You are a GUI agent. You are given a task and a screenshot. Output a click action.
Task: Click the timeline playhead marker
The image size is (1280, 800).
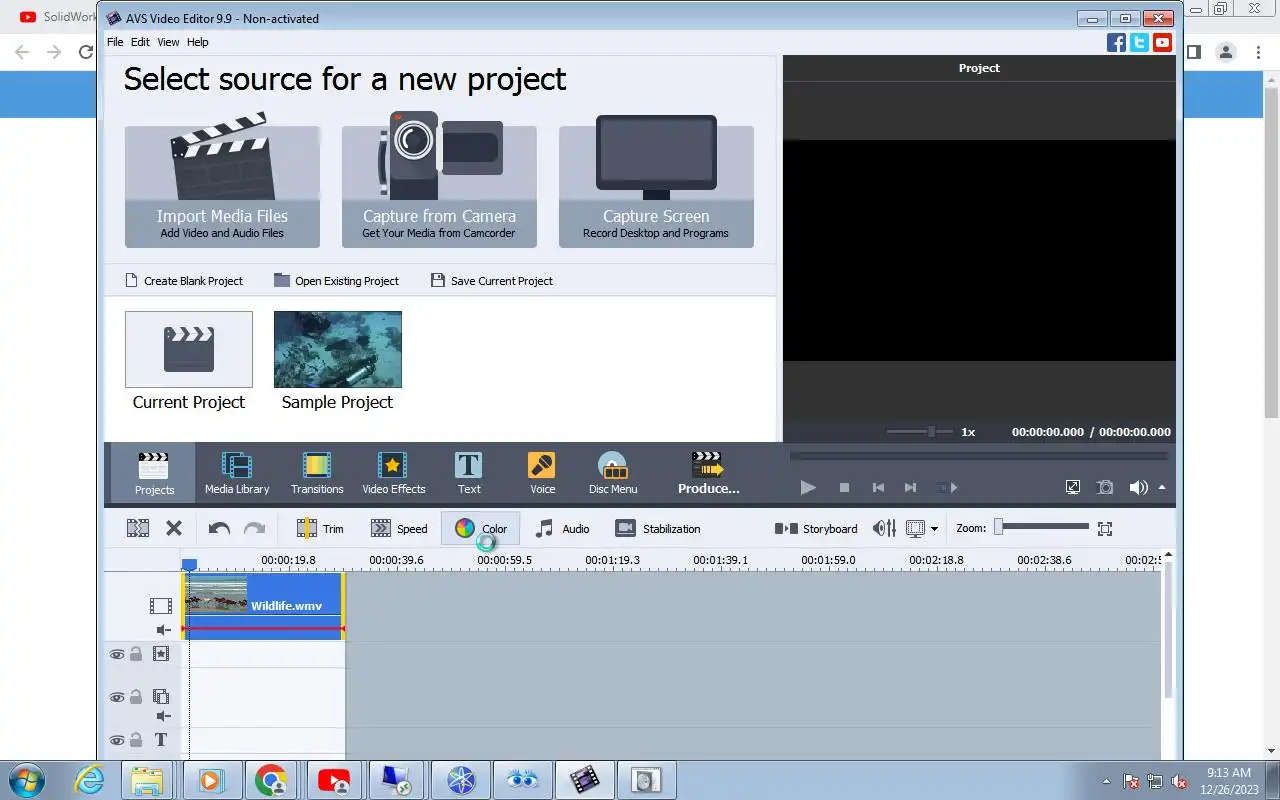pos(189,565)
